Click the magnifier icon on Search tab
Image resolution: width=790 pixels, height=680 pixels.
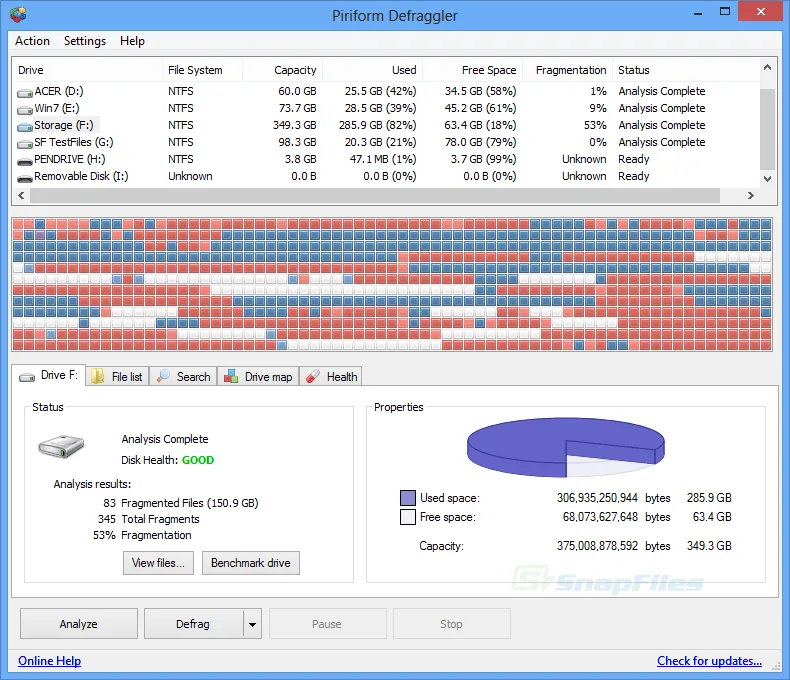pos(163,376)
